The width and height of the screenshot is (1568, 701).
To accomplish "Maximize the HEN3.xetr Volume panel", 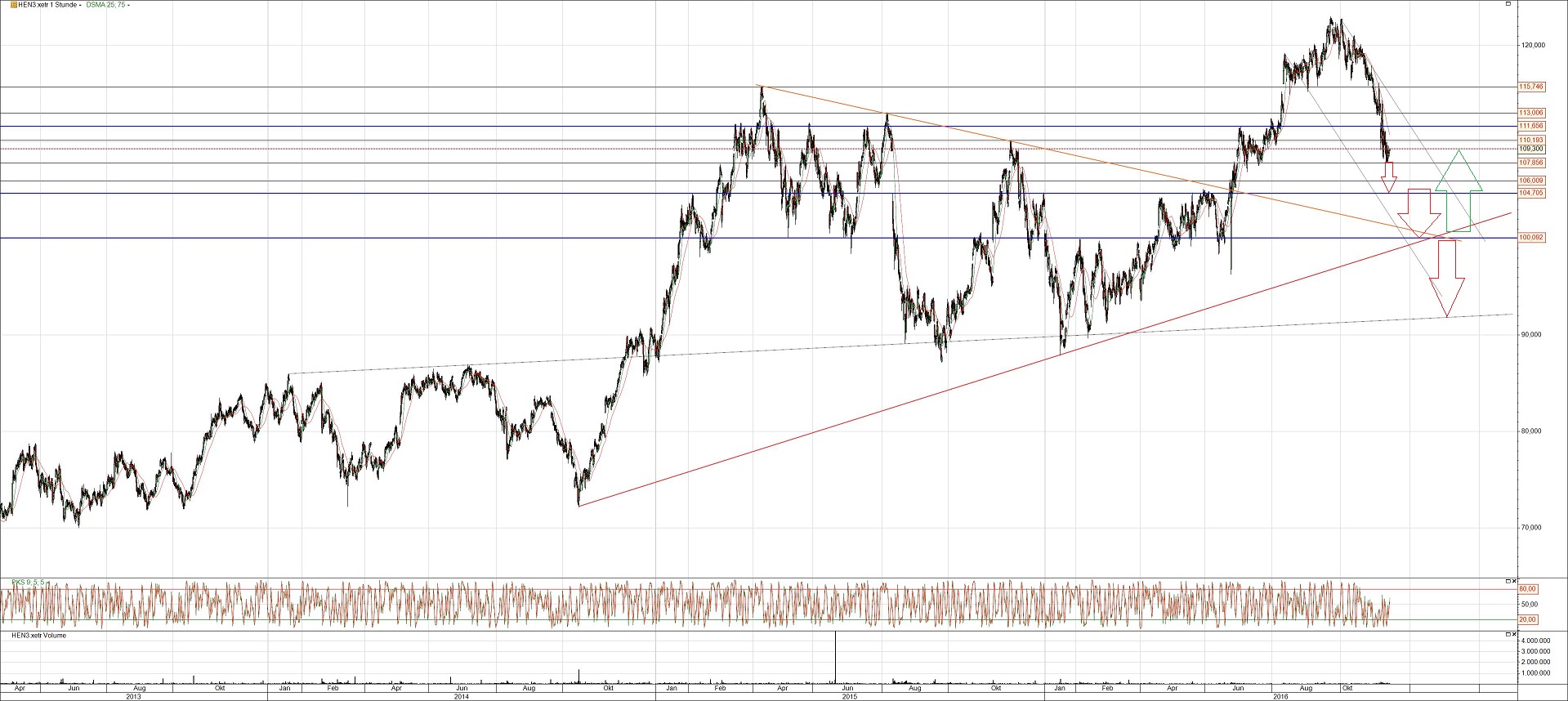I will [x=1508, y=635].
